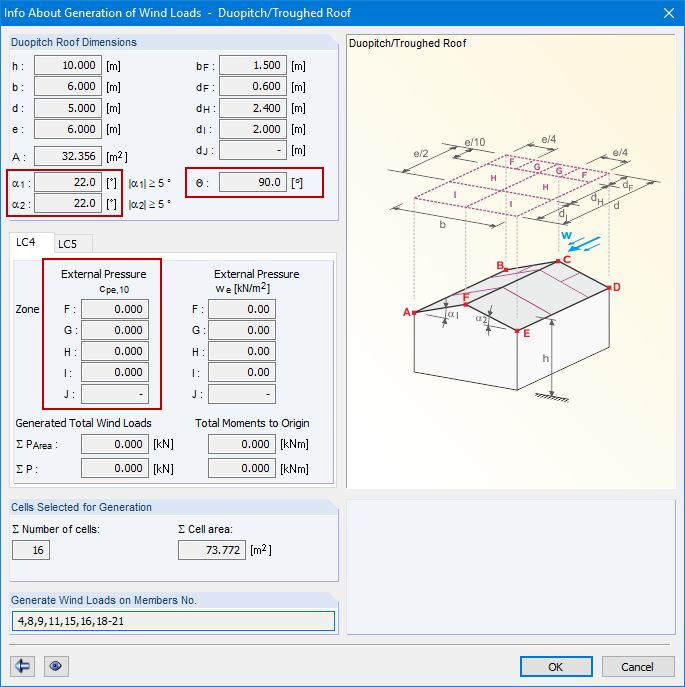The height and width of the screenshot is (687, 685).
Task: Click the Cells Selected for Generation header
Action: pyautogui.click(x=82, y=507)
